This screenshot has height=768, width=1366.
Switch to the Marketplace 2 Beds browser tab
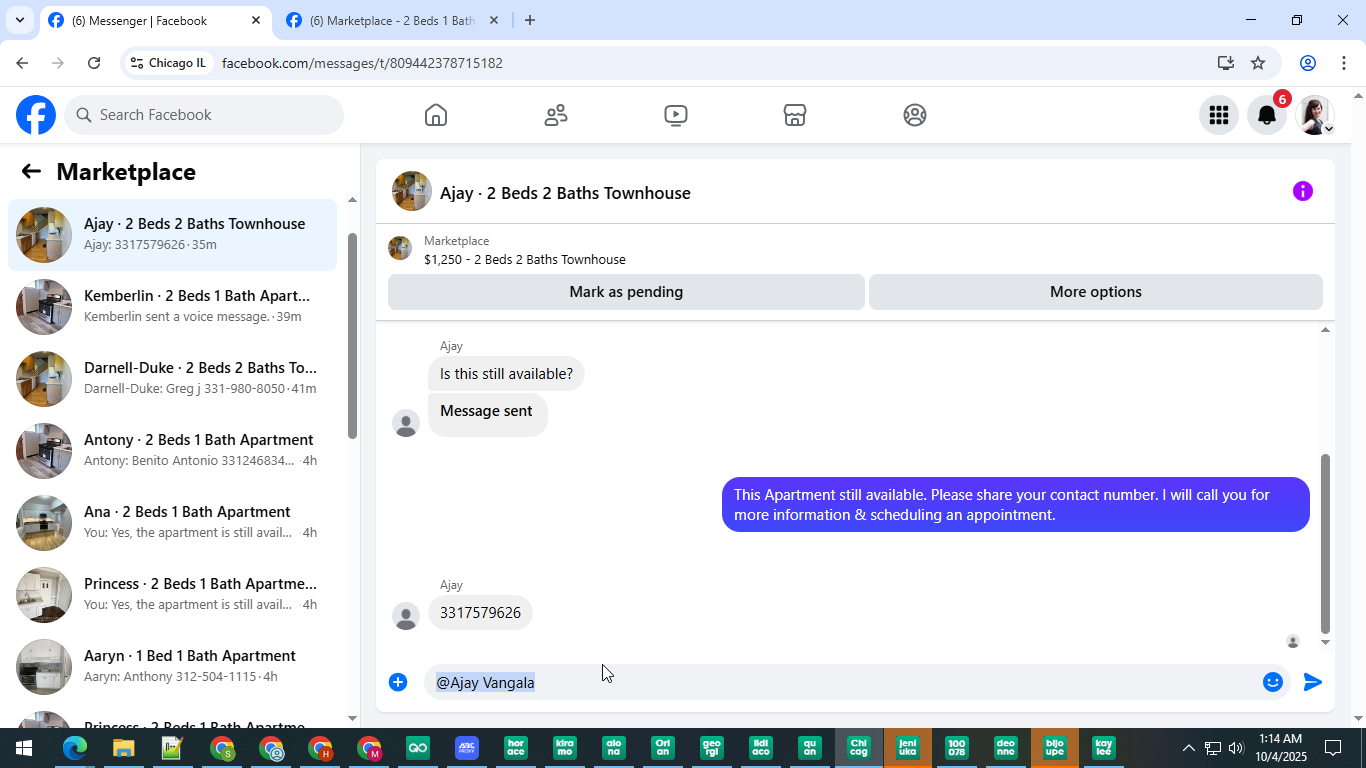pos(392,21)
